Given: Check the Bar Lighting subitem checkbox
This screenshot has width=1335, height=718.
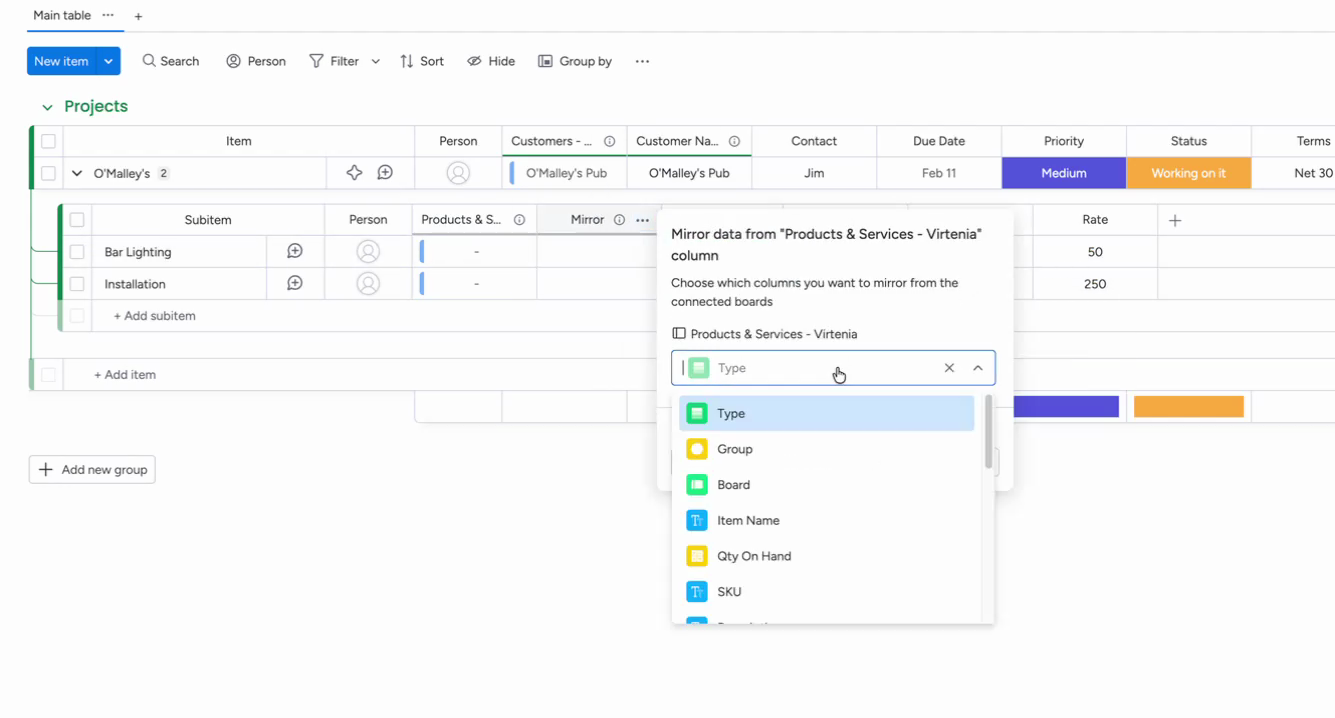Looking at the screenshot, I should (77, 251).
